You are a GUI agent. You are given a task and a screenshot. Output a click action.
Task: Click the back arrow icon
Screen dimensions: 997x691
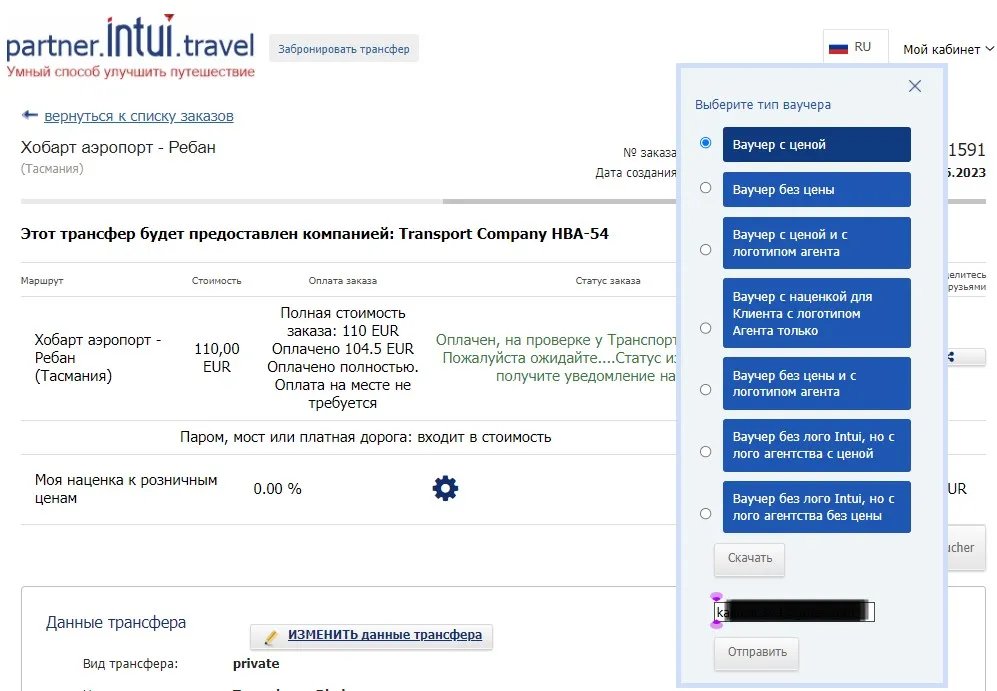coord(29,115)
